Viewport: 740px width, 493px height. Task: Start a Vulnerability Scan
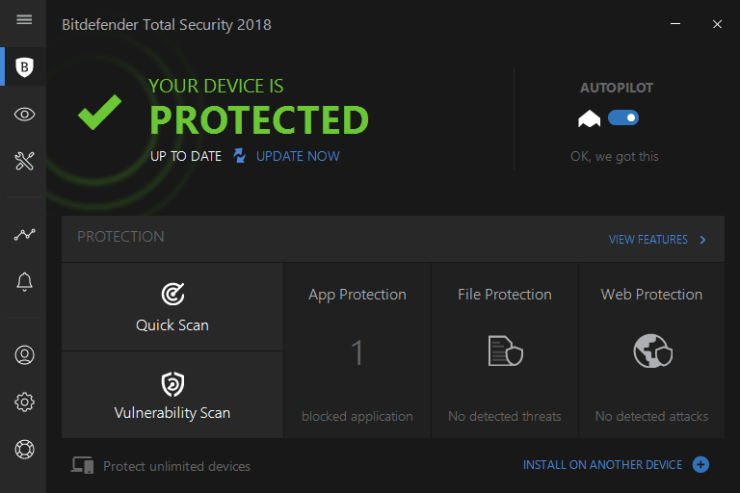(x=172, y=395)
